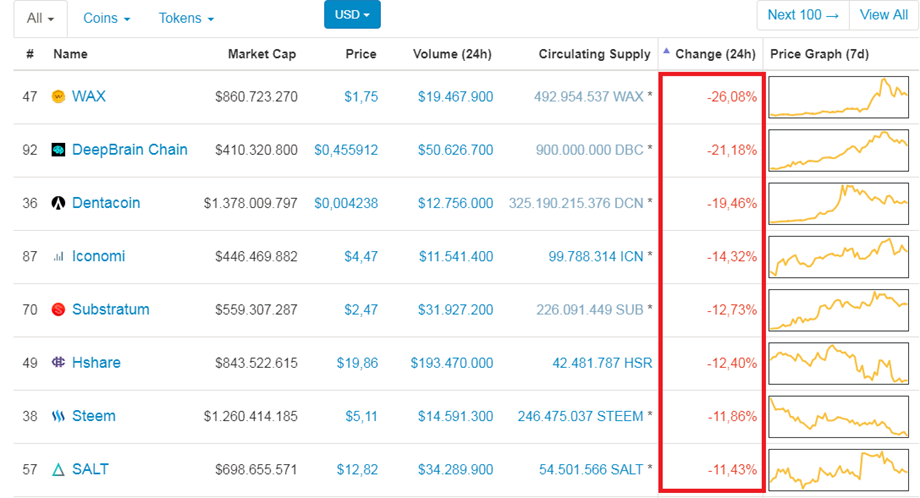This screenshot has width=920, height=498.
Task: Open the Steem 7d price graph
Action: (838, 416)
